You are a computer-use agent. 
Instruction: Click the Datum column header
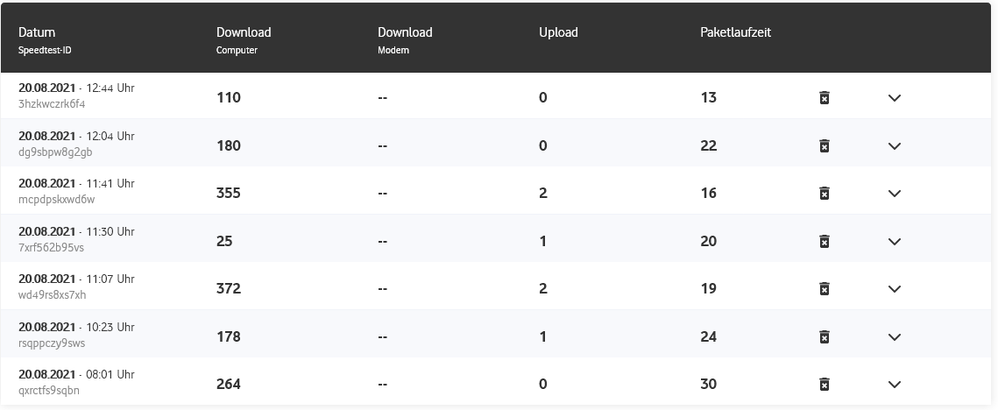pos(37,33)
